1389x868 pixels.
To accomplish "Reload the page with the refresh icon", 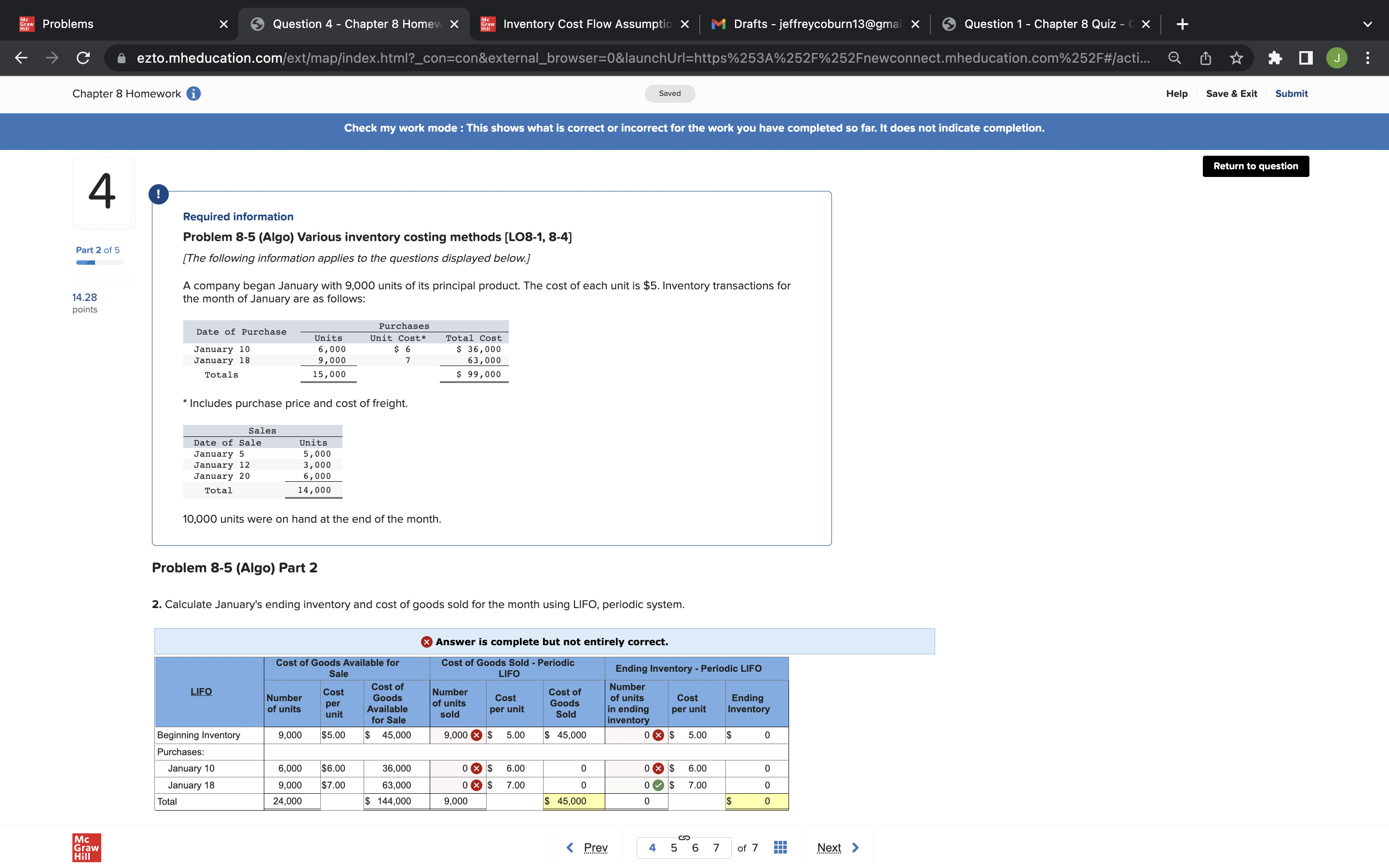I will [83, 58].
